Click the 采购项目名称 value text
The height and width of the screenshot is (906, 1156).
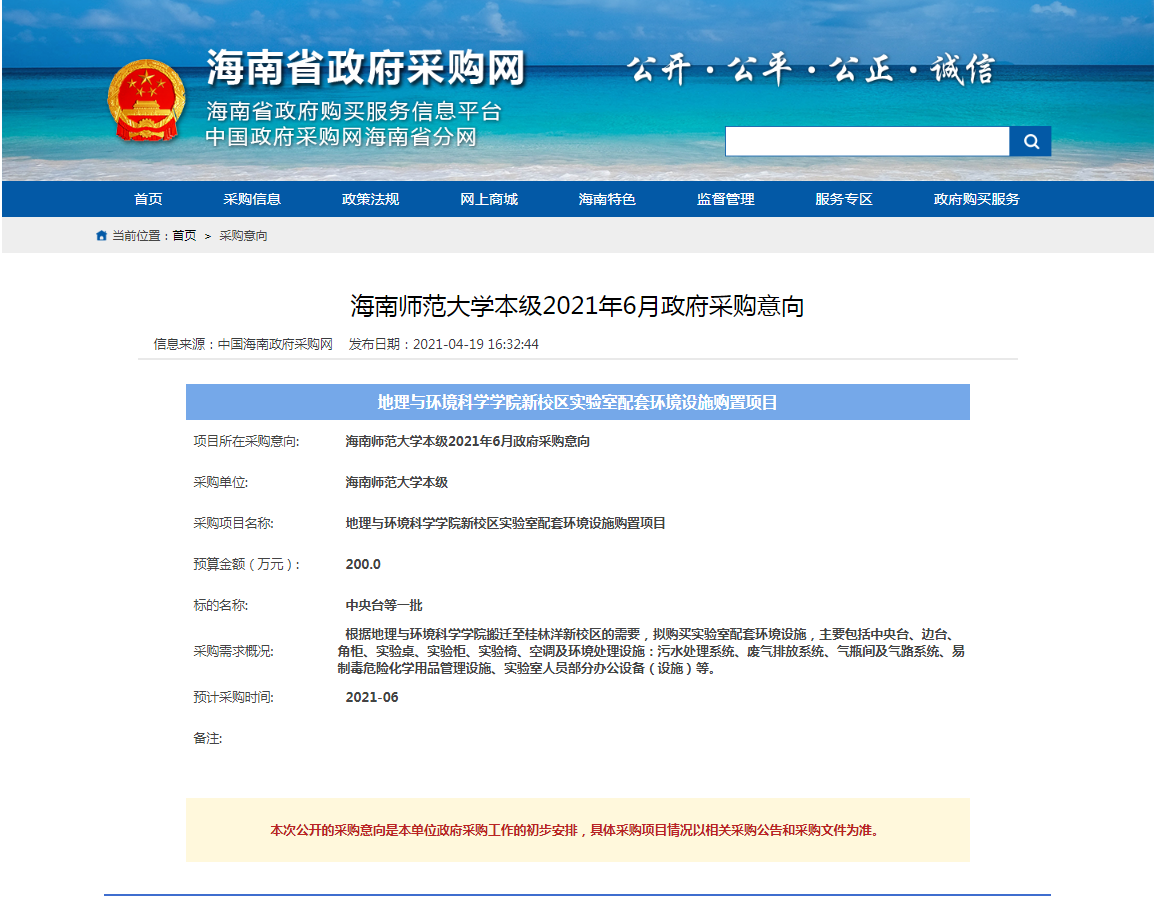point(505,523)
